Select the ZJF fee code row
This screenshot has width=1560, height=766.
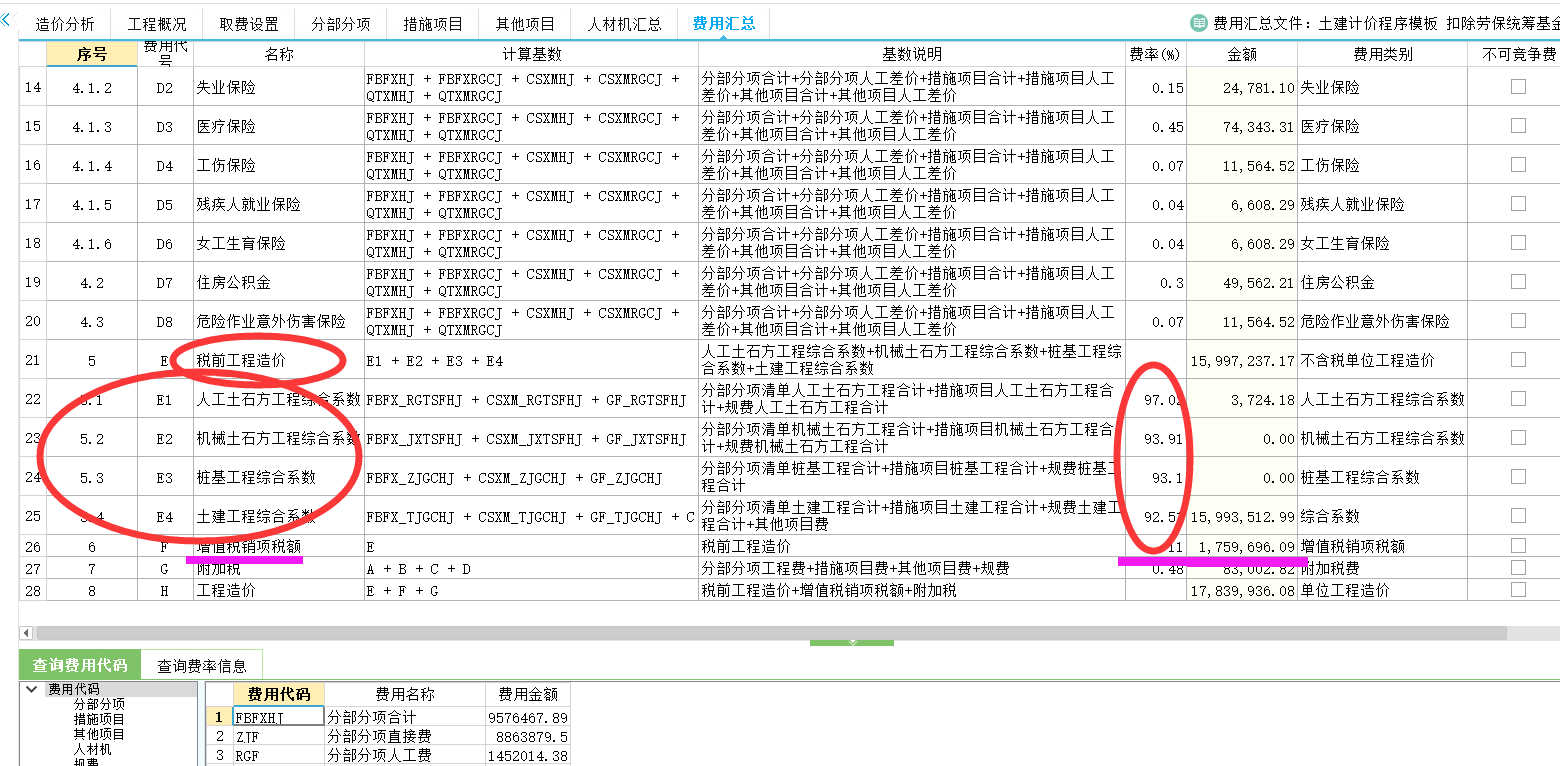tap(278, 736)
